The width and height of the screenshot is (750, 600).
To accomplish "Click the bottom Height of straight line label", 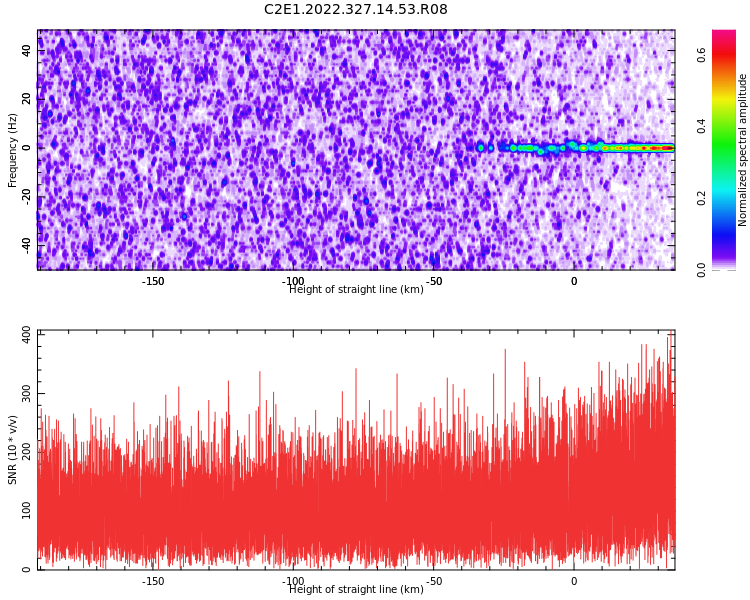I will [356, 589].
